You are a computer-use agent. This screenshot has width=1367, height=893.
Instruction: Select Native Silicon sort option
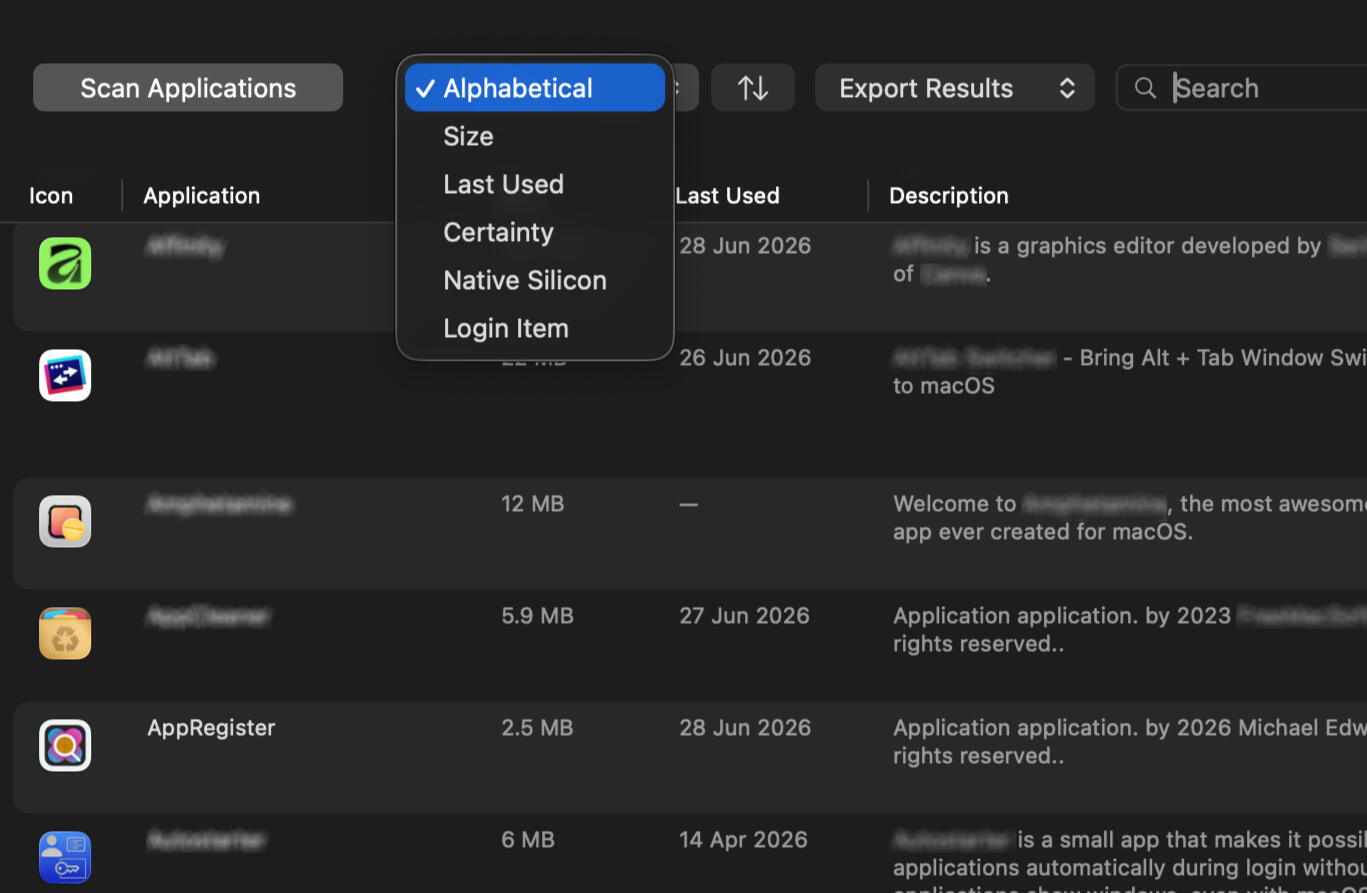[535, 280]
